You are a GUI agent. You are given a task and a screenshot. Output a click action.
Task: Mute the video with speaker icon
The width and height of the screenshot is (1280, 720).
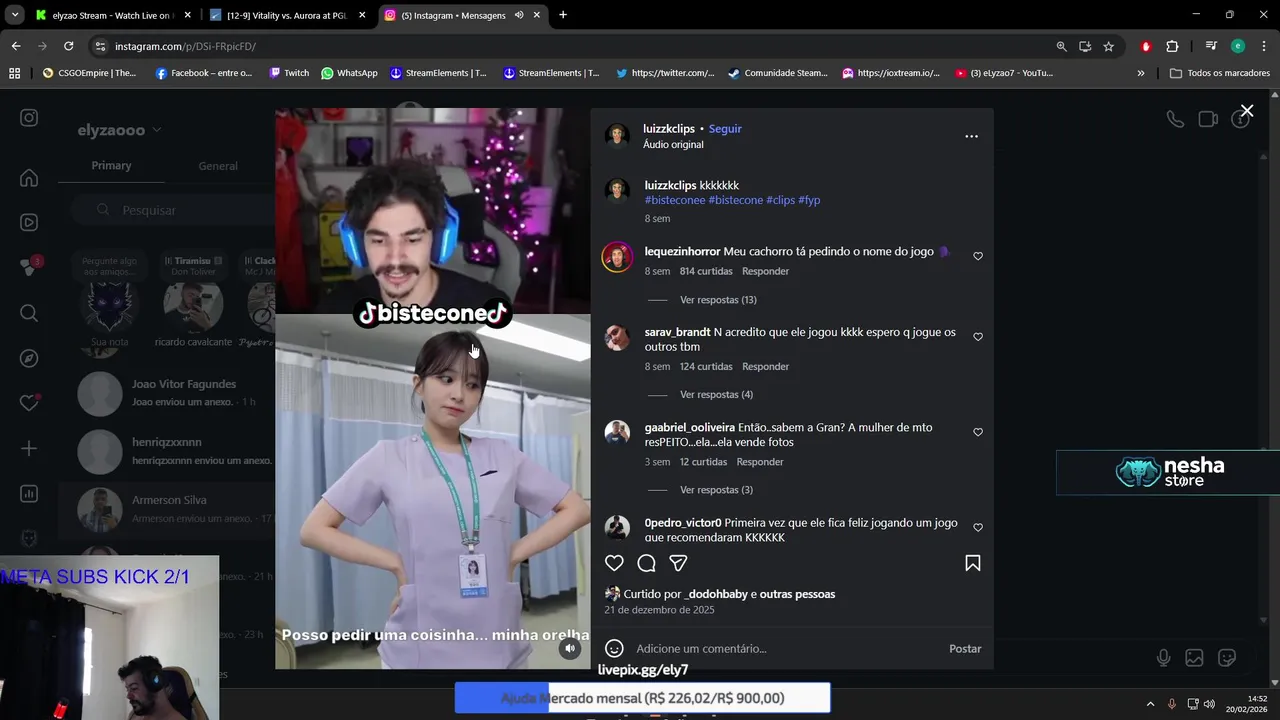point(569,648)
